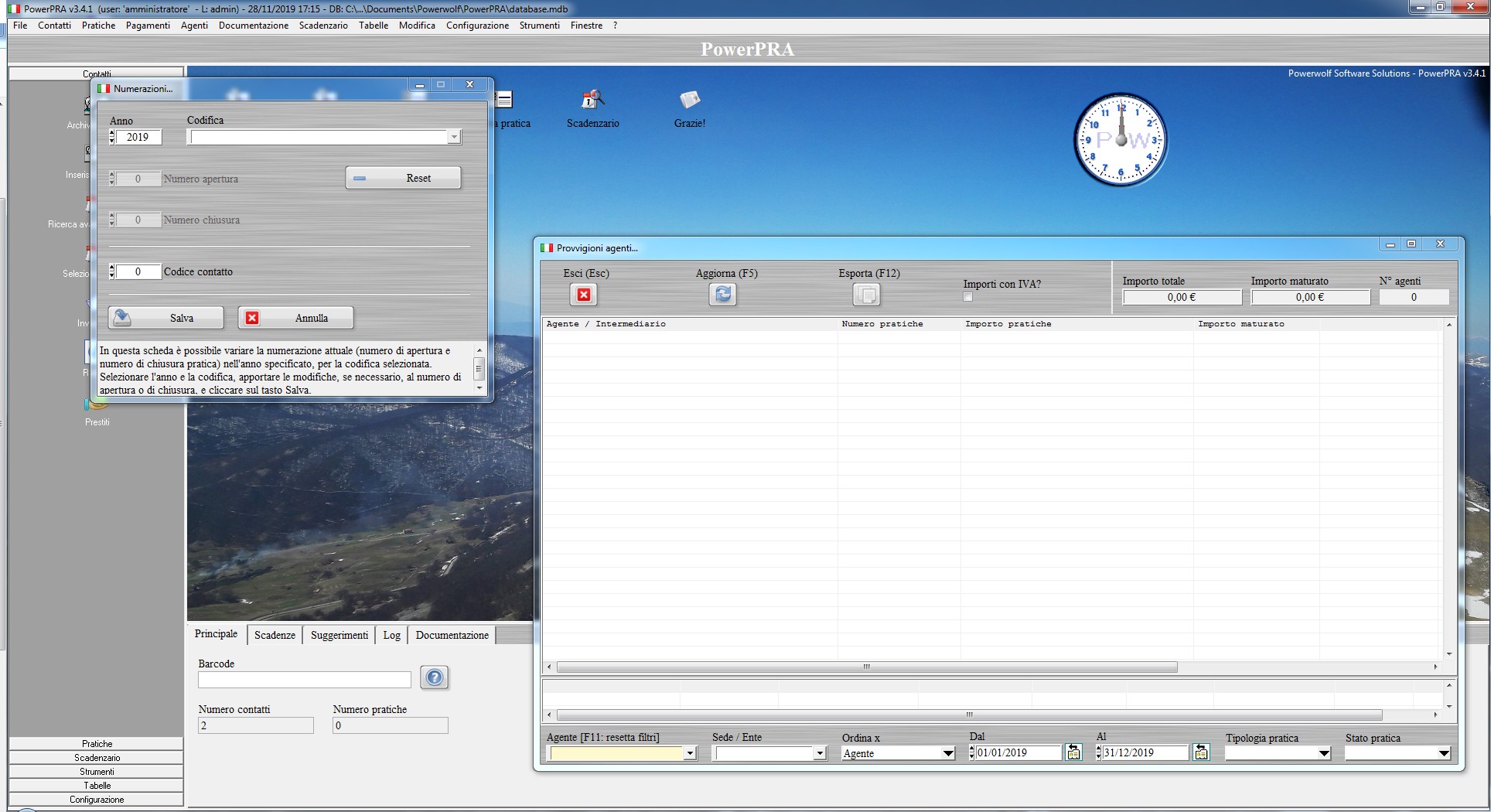This screenshot has width=1491, height=812.
Task: Open the Configurazione sidebar section
Action: [97, 799]
